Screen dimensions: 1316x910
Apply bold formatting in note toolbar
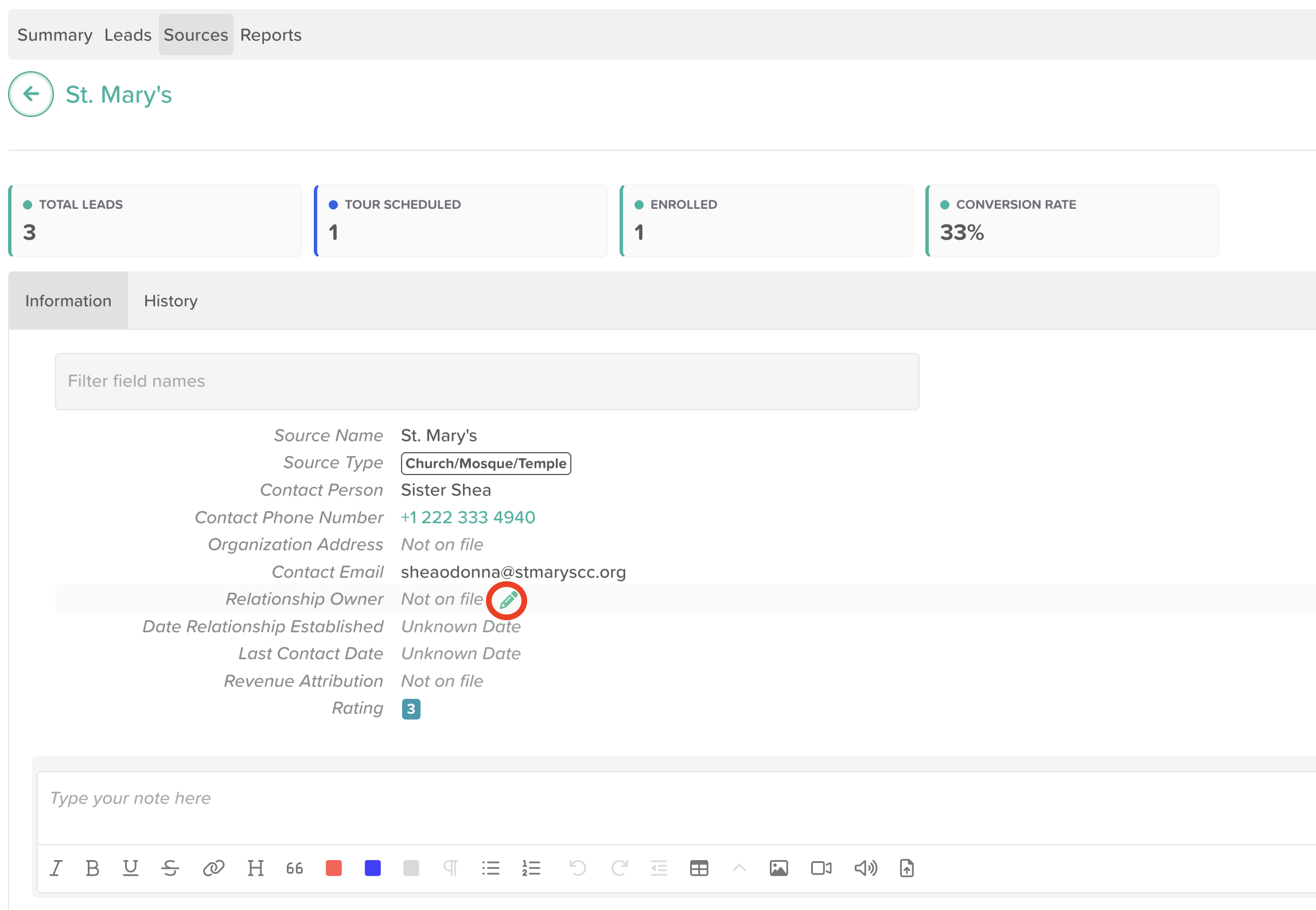[92, 868]
